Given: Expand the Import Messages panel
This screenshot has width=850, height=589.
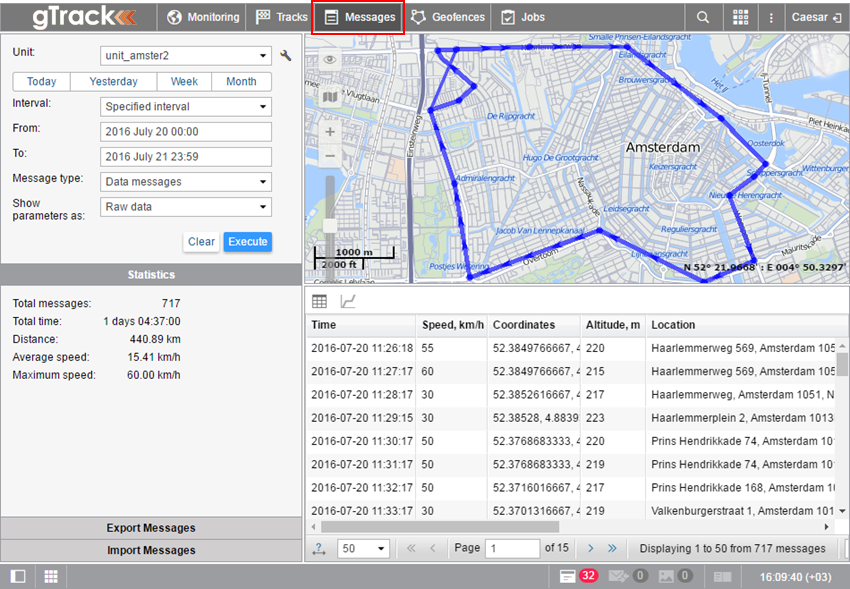Looking at the screenshot, I should pos(151,550).
